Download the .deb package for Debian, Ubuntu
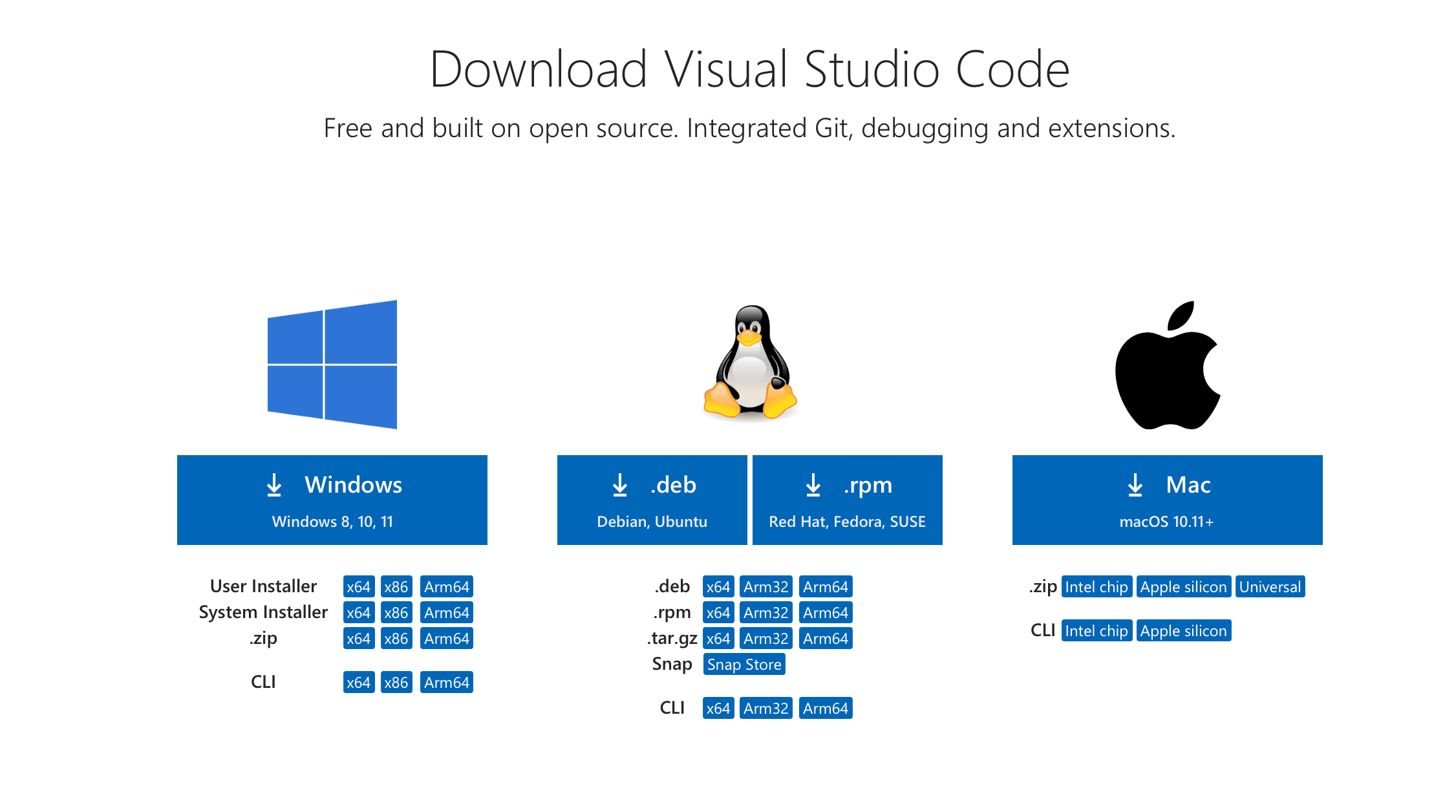 pyautogui.click(x=652, y=500)
